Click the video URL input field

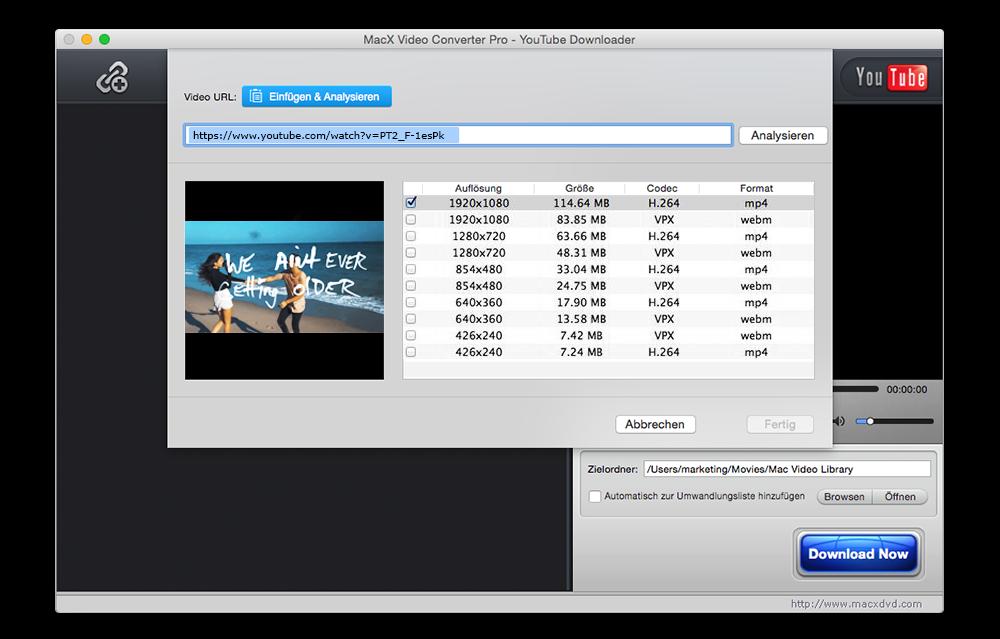458,135
